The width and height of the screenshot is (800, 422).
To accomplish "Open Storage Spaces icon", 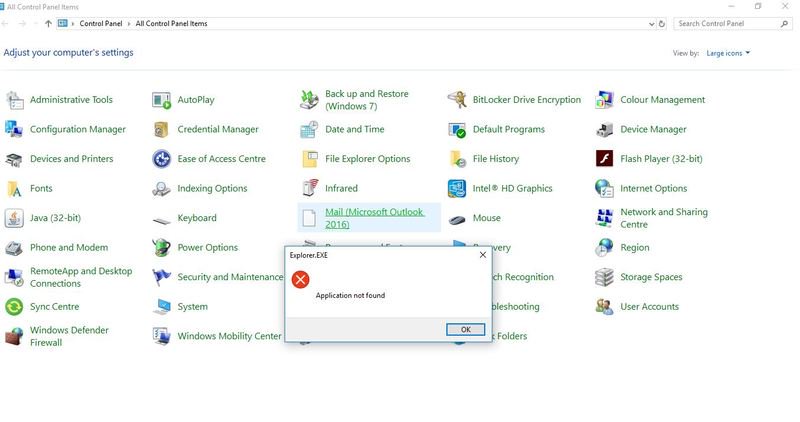I will (x=605, y=277).
